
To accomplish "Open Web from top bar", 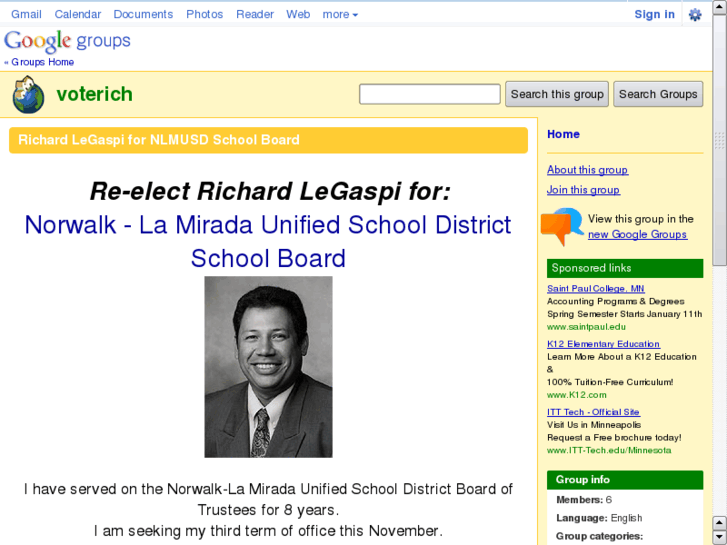I will [x=298, y=14].
